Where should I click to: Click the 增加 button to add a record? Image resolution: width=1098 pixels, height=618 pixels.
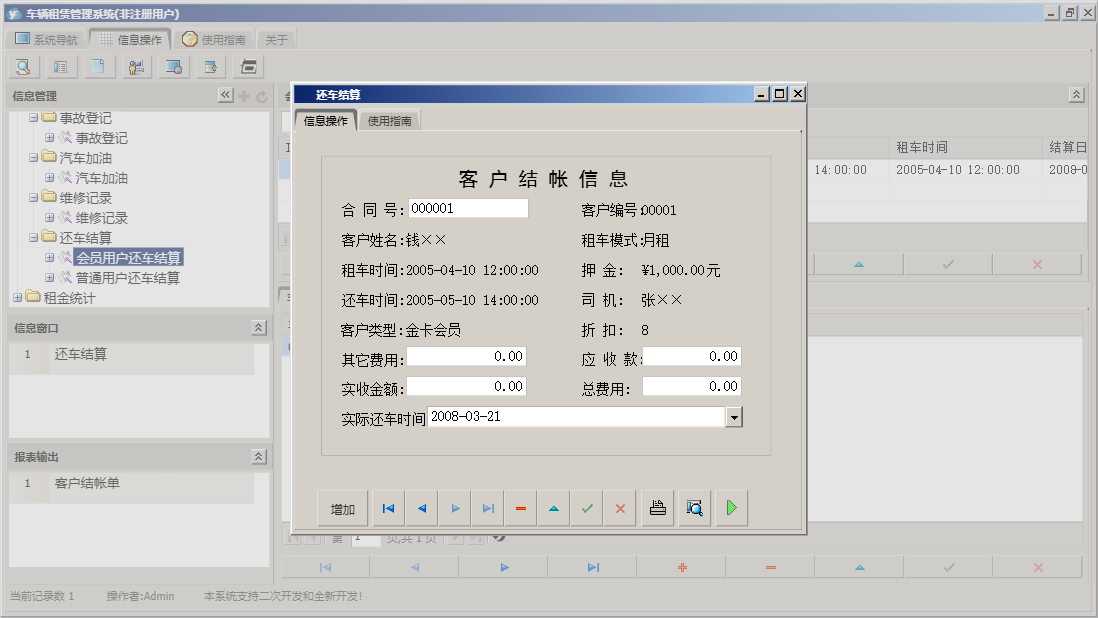point(342,508)
